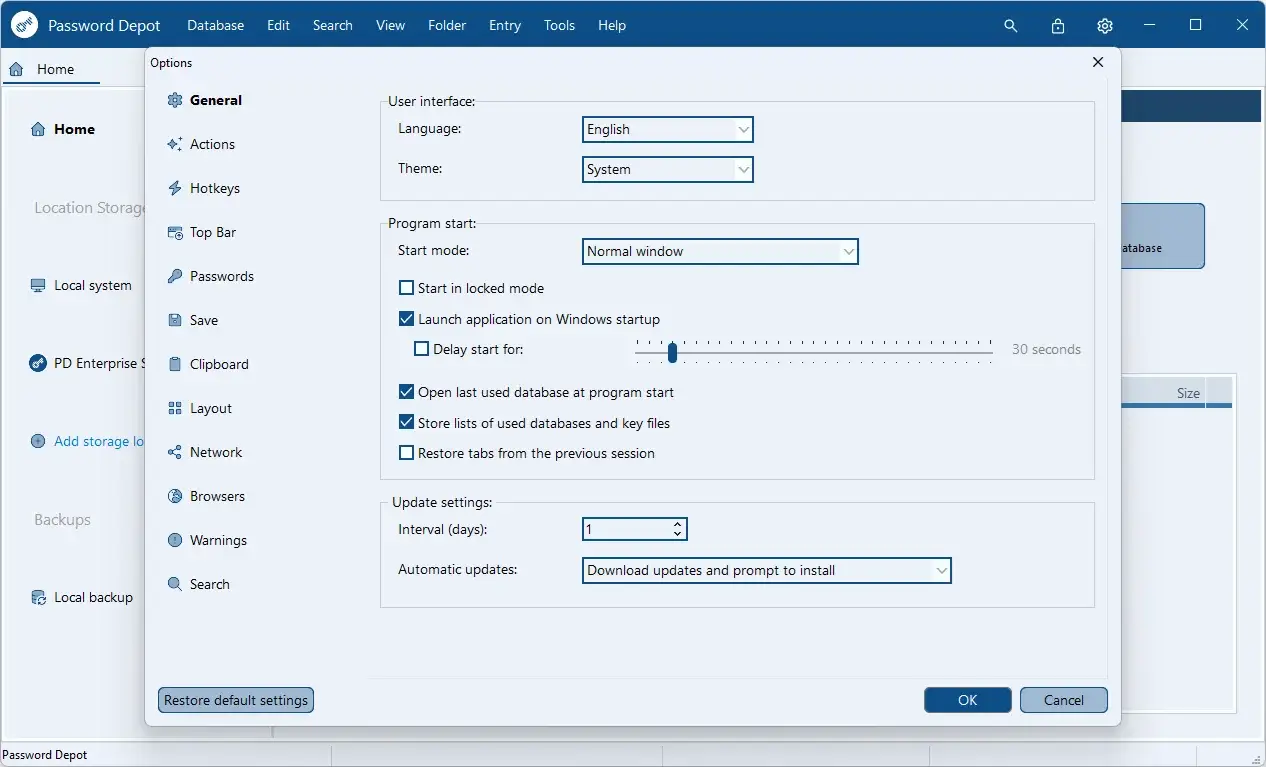Decrease the Interval days spinner

tap(678, 534)
